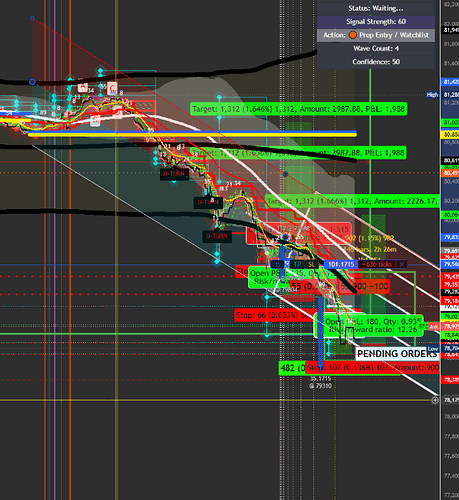
Task: Click the Wave Count: 4 row
Action: pos(376,48)
